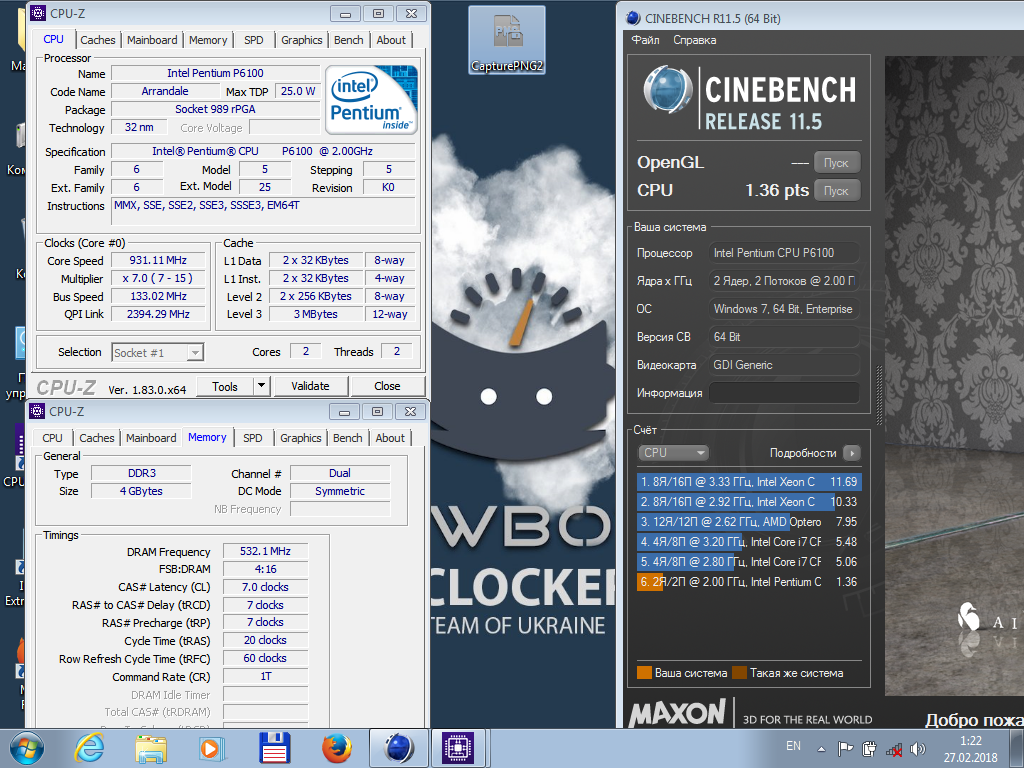Select ranking row 6 Intel Pentium 1.36
The image size is (1024, 768).
tap(749, 582)
